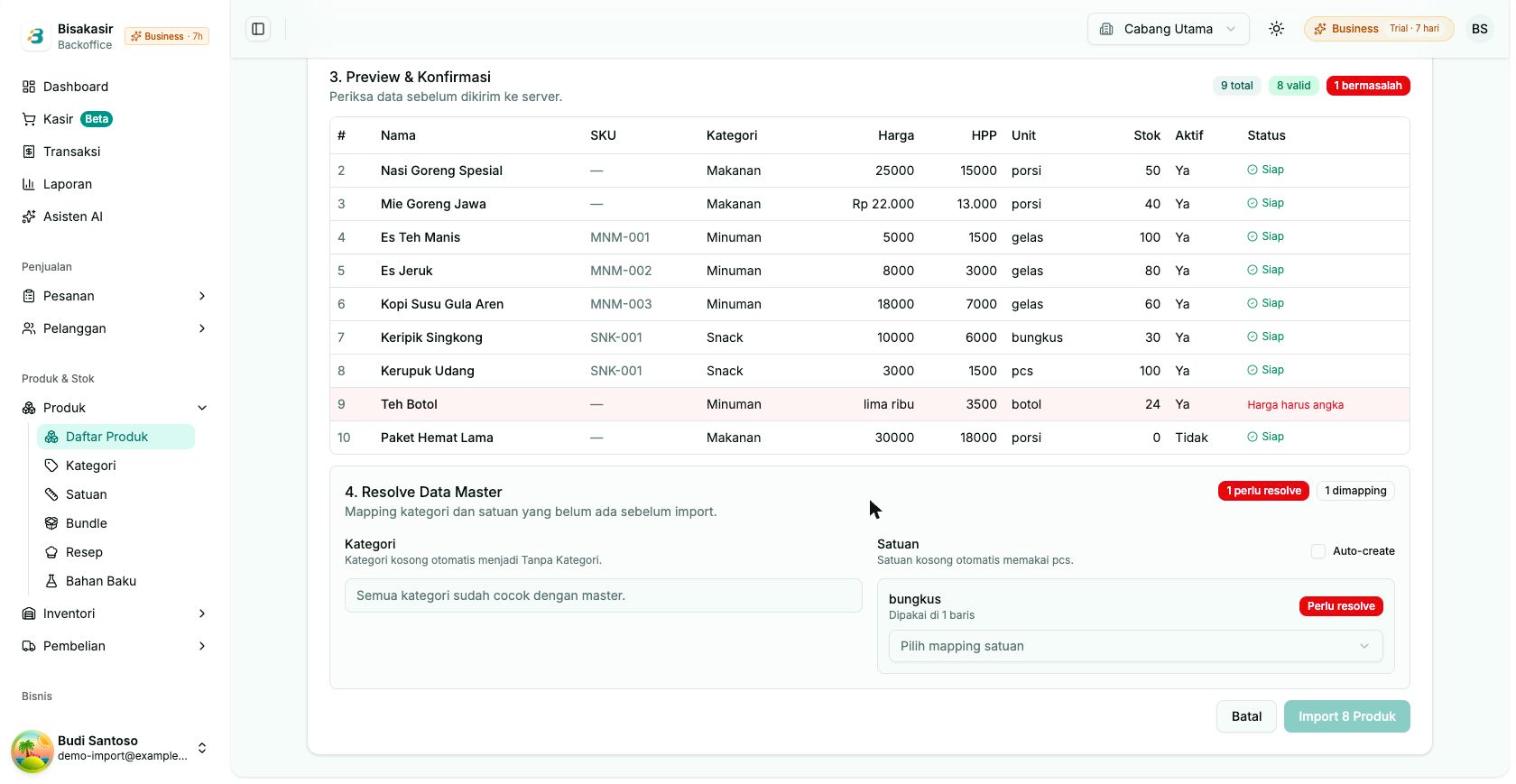The height and width of the screenshot is (784, 1516).
Task: Select the Teh Botol row name
Action: click(408, 405)
